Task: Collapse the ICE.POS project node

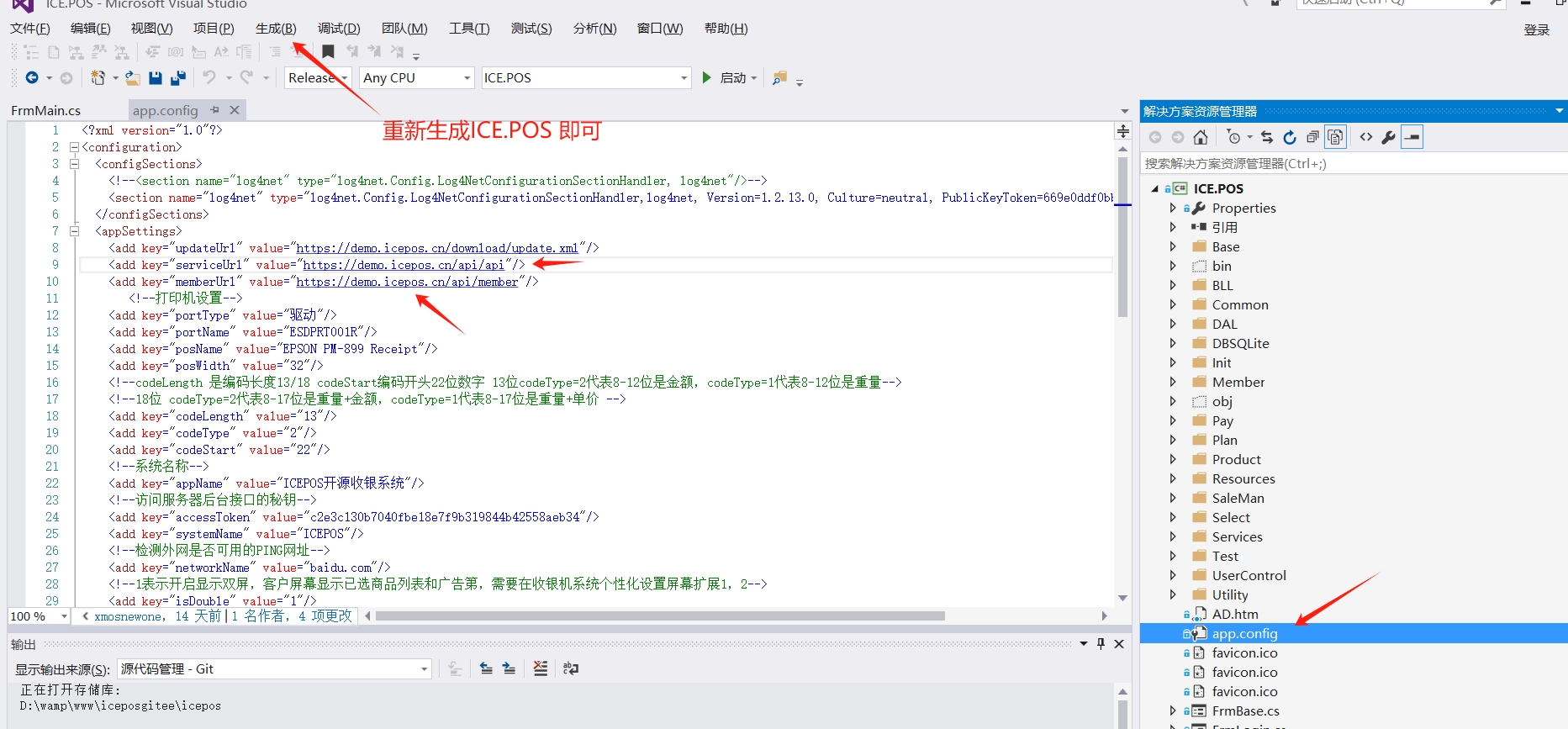Action: [x=1154, y=188]
